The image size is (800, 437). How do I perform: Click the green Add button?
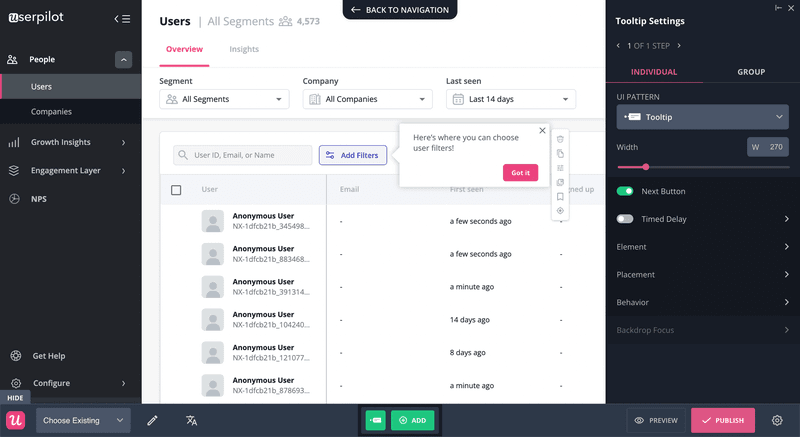[x=412, y=420]
